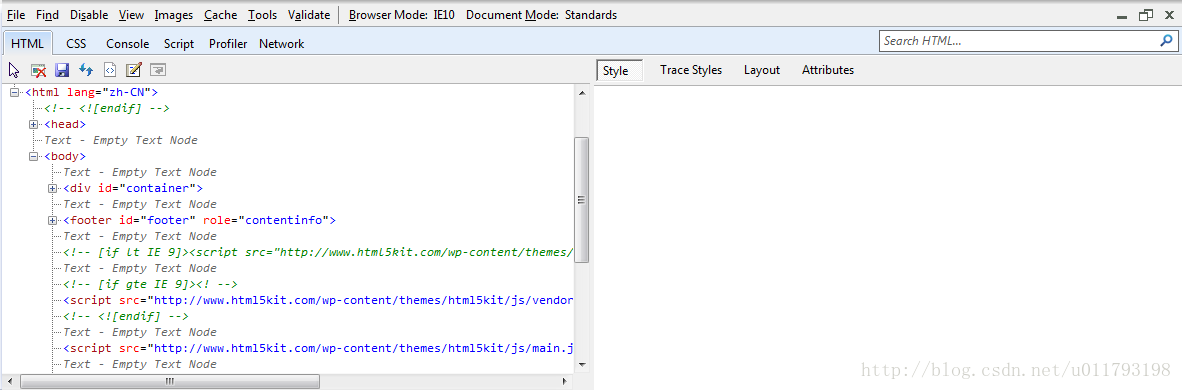Select the <footer id="footer" role="contentinfo"> row
Image resolution: width=1182 pixels, height=390 pixels.
point(199,220)
